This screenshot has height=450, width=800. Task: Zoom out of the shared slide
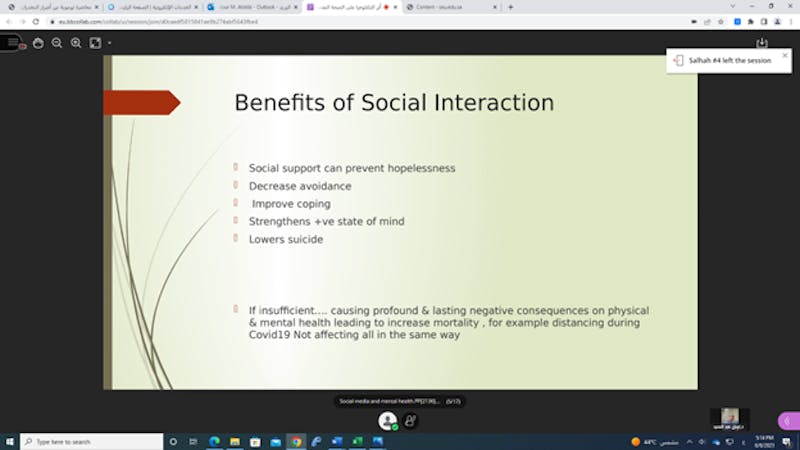coord(57,43)
